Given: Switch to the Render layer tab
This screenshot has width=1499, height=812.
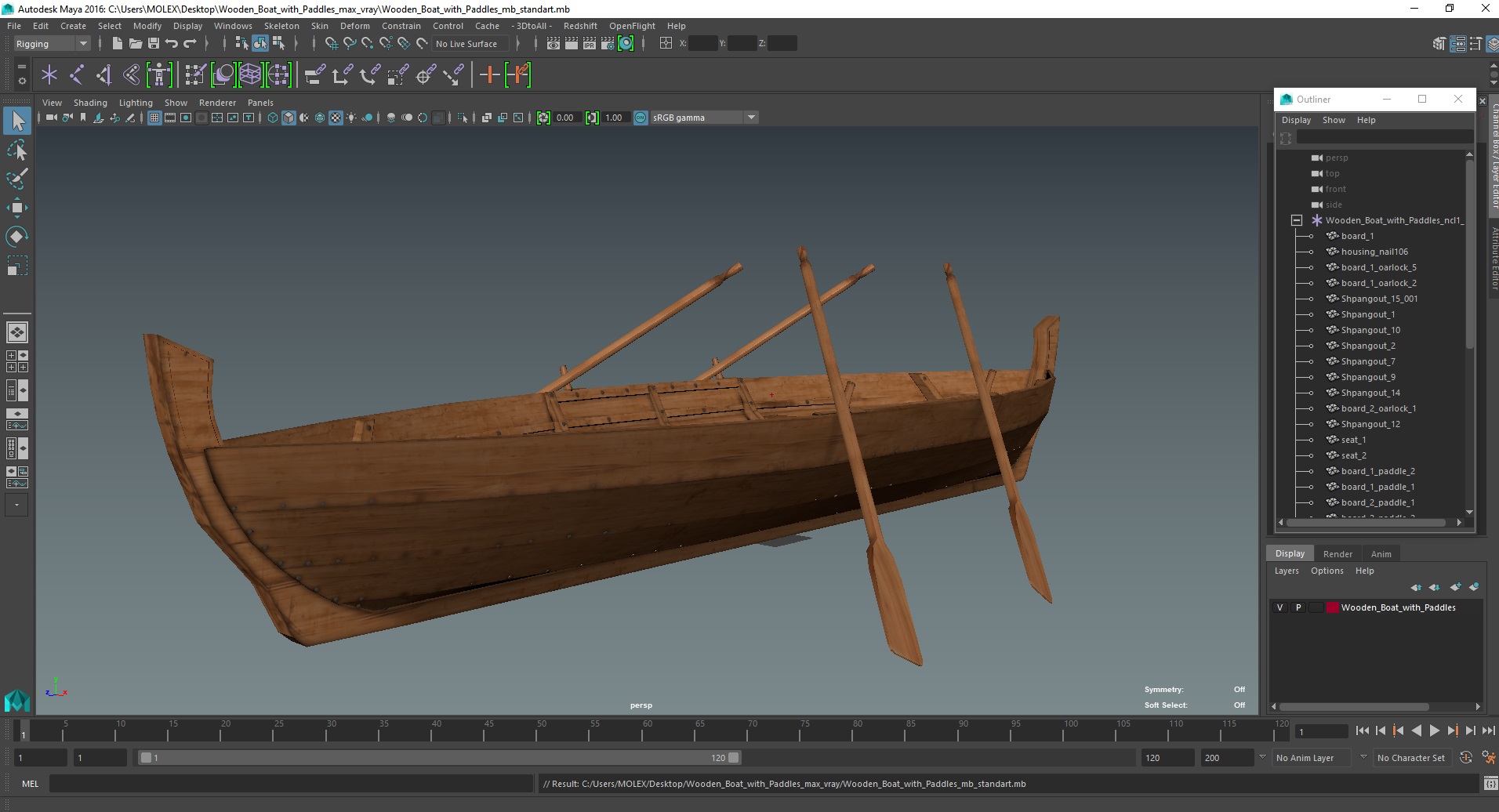Looking at the screenshot, I should tap(1337, 553).
